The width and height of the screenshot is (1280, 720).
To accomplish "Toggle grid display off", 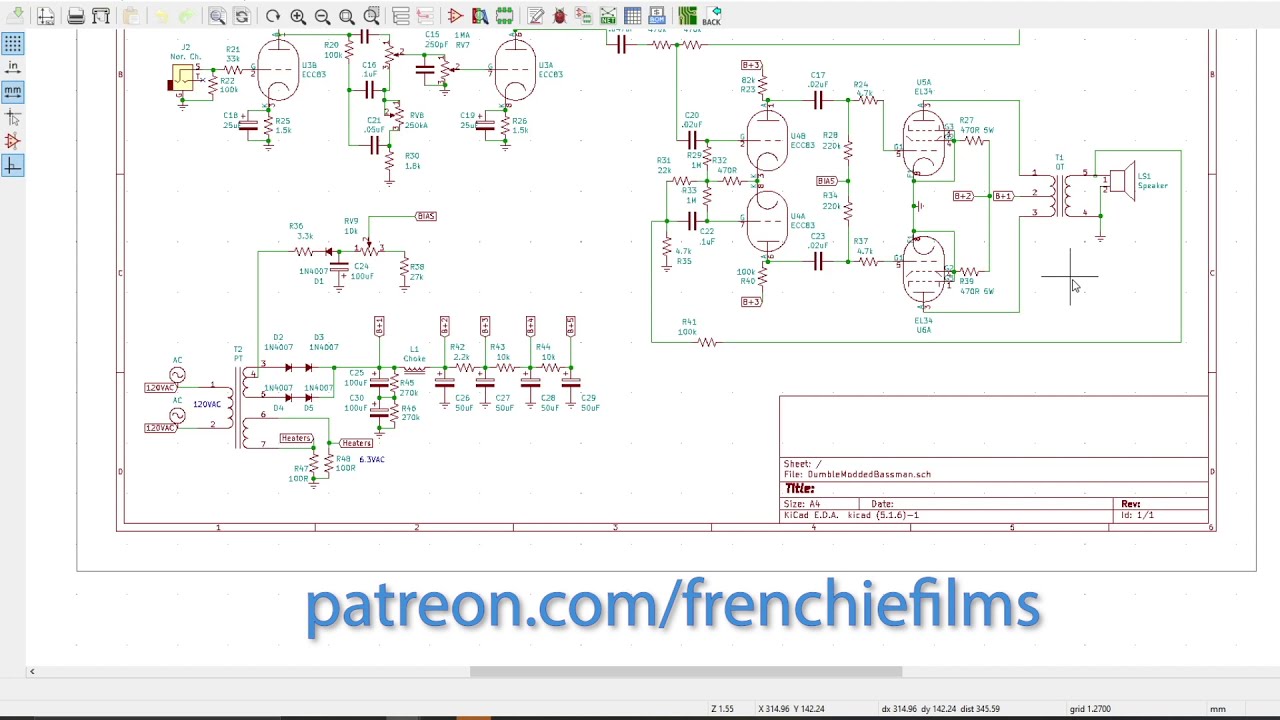I will point(12,44).
